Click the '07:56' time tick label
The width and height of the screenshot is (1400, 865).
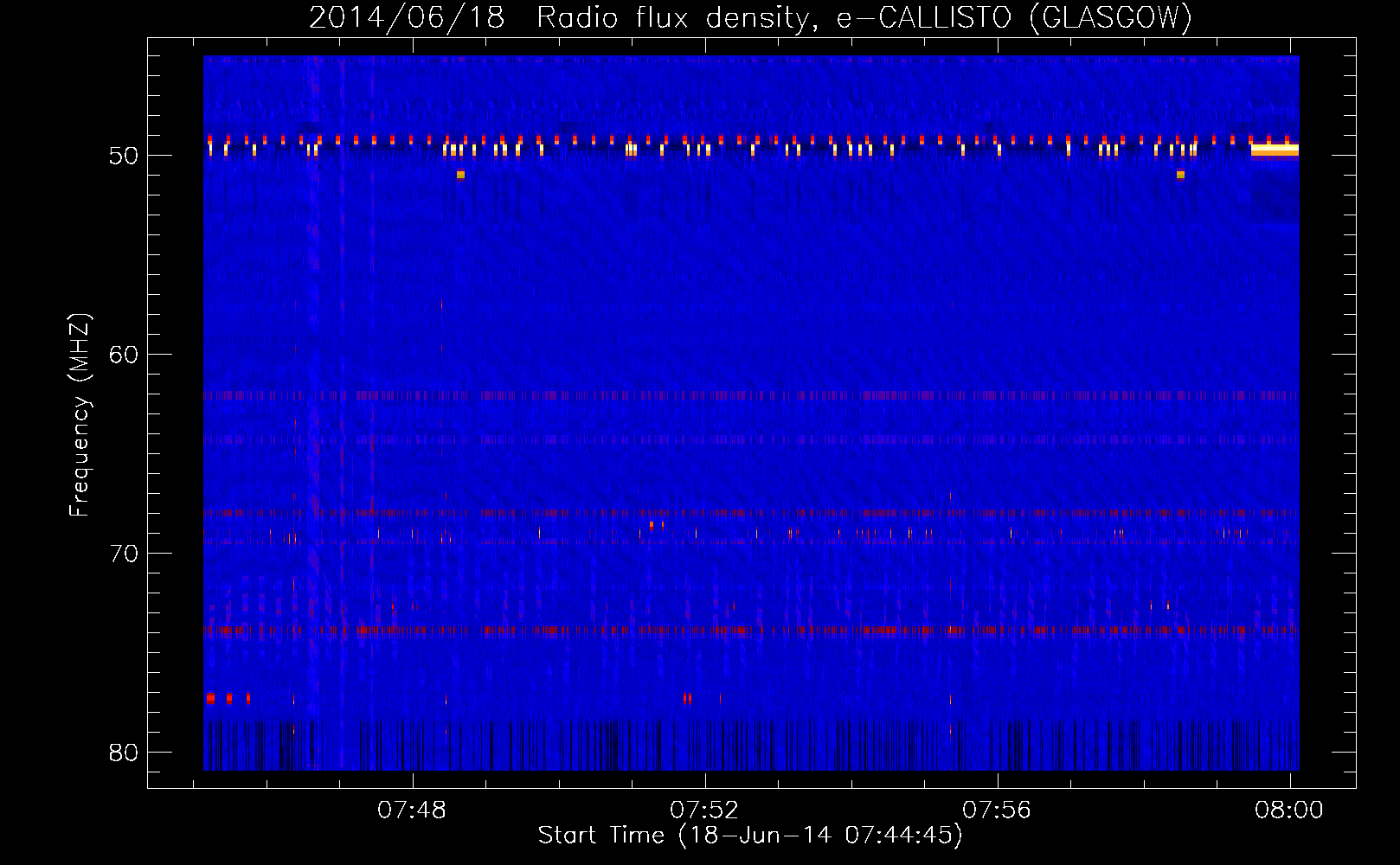coord(997,811)
